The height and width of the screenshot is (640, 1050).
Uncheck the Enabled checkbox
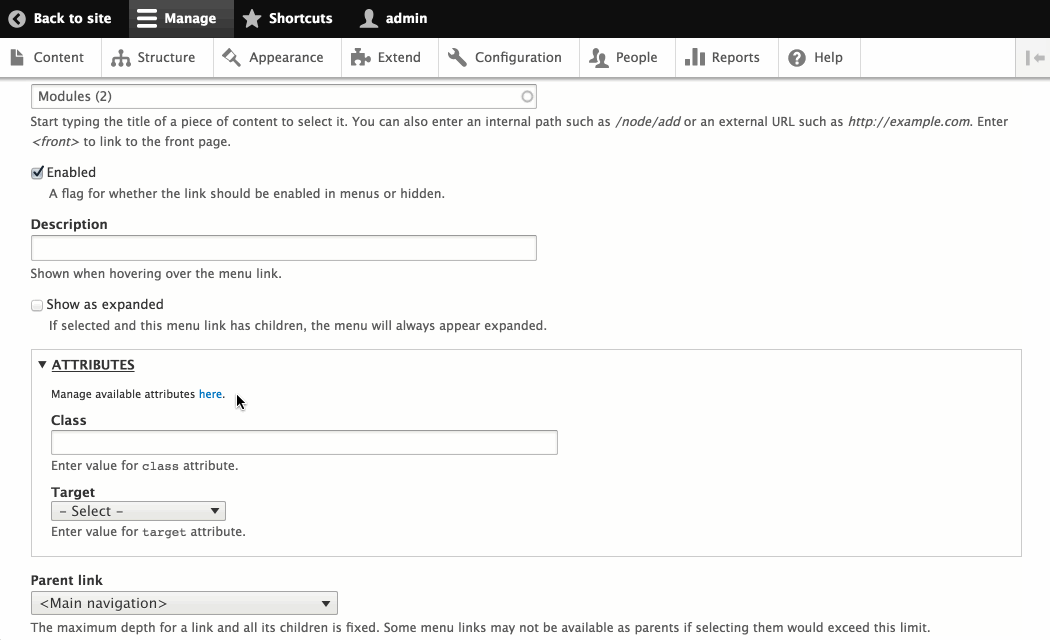point(38,173)
